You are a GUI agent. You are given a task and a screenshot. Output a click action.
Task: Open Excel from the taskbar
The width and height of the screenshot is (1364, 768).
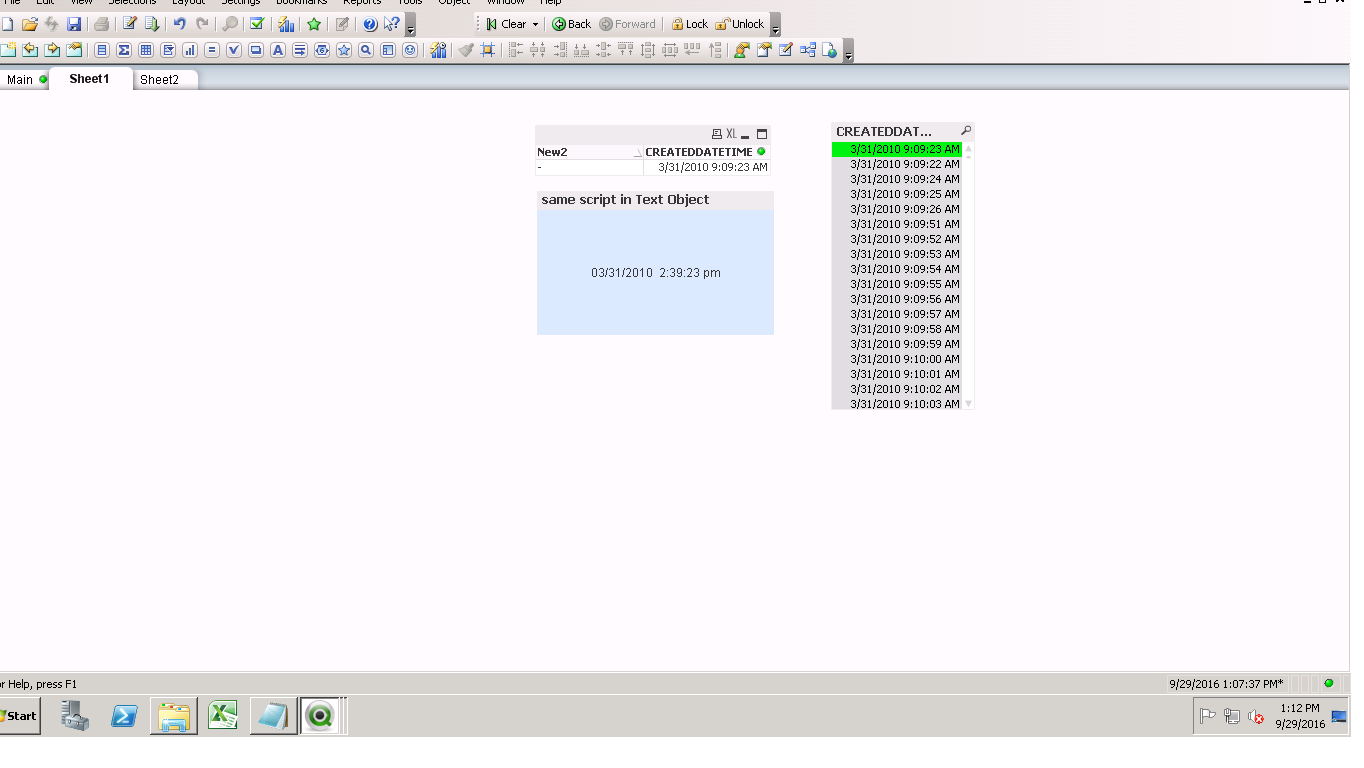click(222, 716)
